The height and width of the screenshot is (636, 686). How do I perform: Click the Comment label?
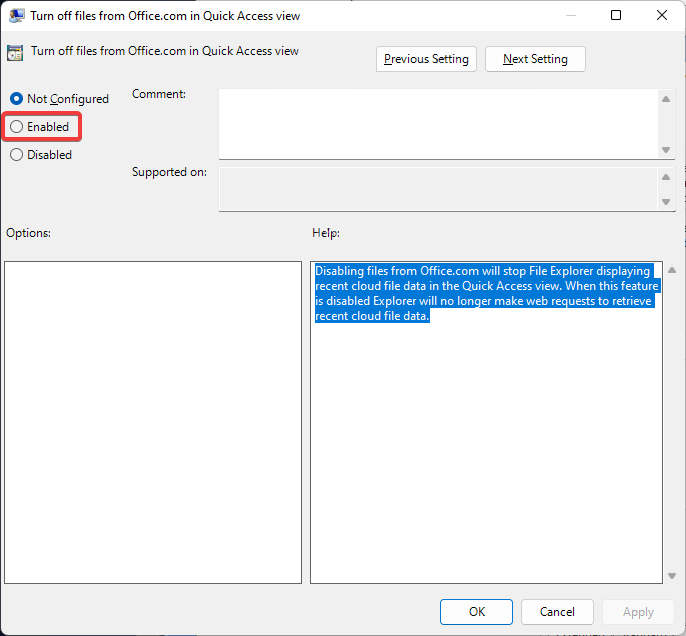point(159,94)
